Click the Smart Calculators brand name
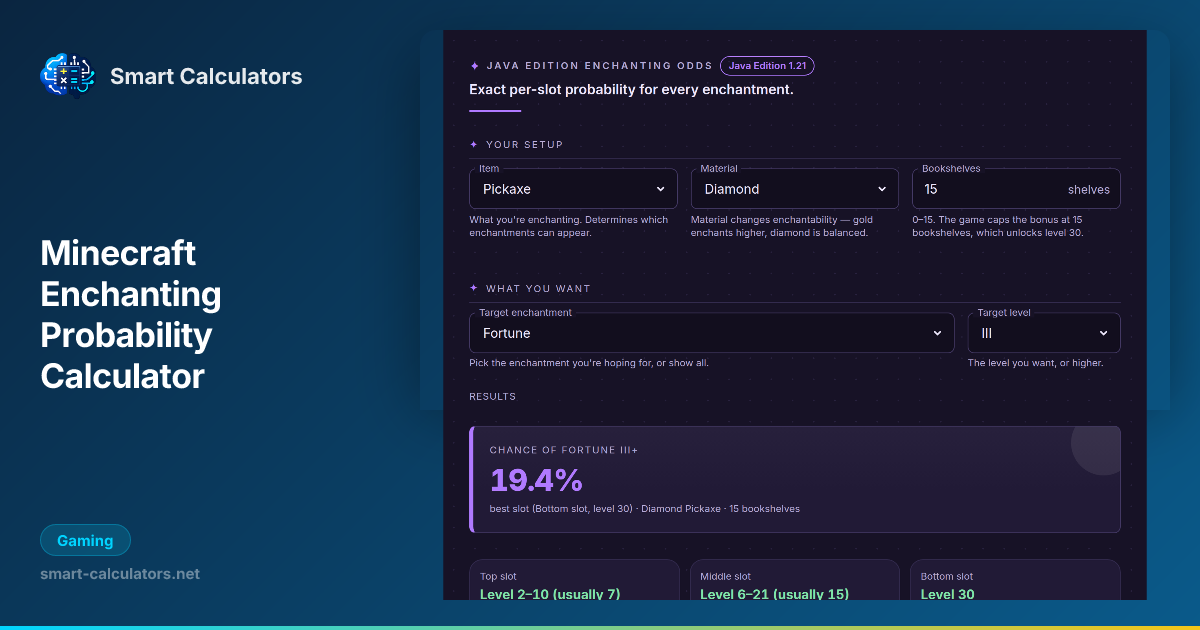The height and width of the screenshot is (630, 1200). pyautogui.click(x=206, y=76)
